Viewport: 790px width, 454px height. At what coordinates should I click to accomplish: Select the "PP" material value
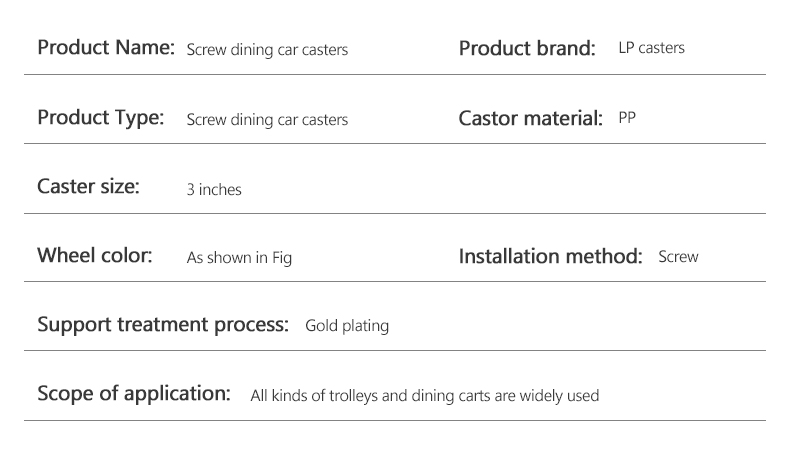tap(627, 118)
